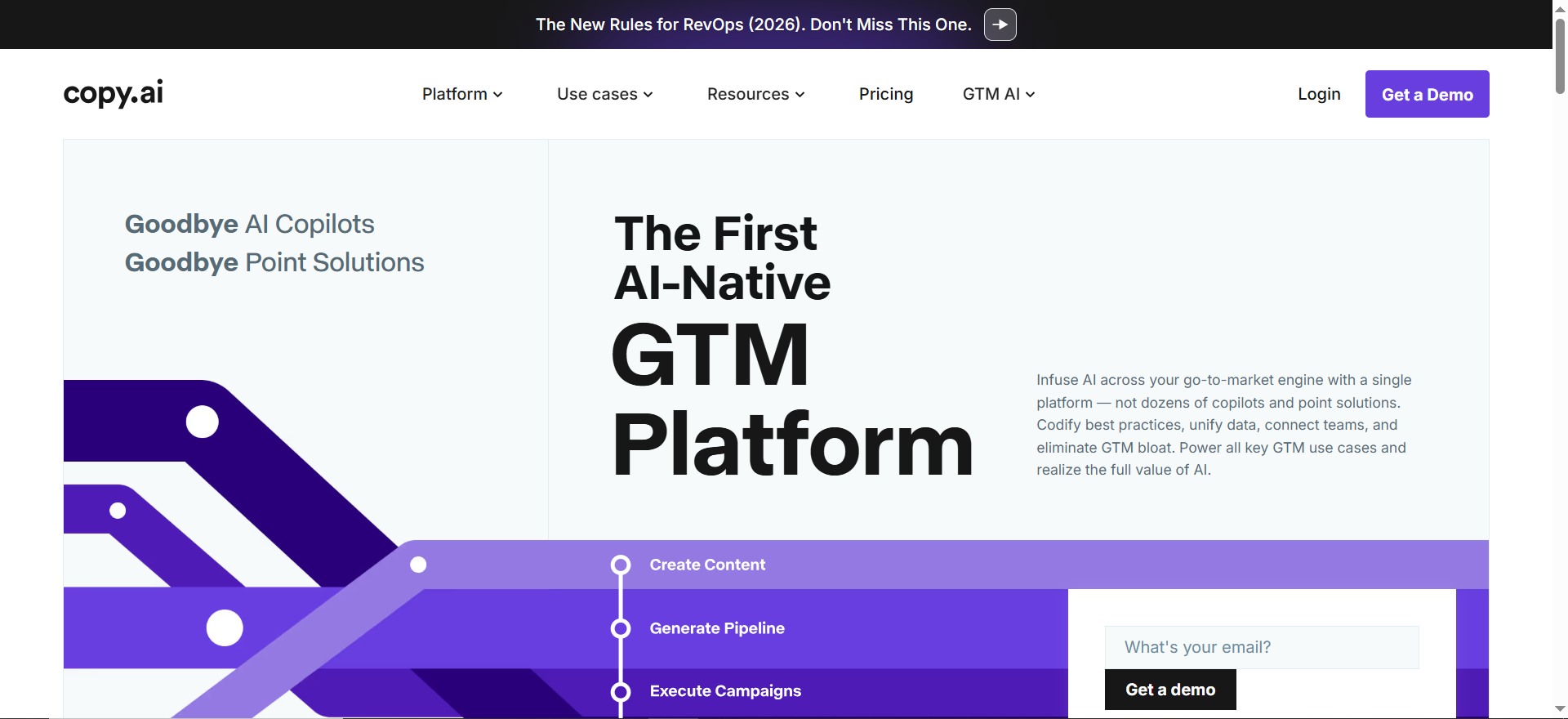Click the Goodbye Point Solutions text
1568x719 pixels.
[274, 262]
